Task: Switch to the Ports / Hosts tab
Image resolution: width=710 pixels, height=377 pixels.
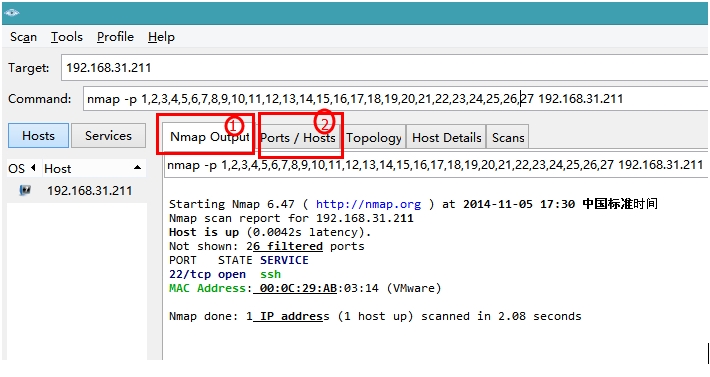Action: tap(298, 138)
